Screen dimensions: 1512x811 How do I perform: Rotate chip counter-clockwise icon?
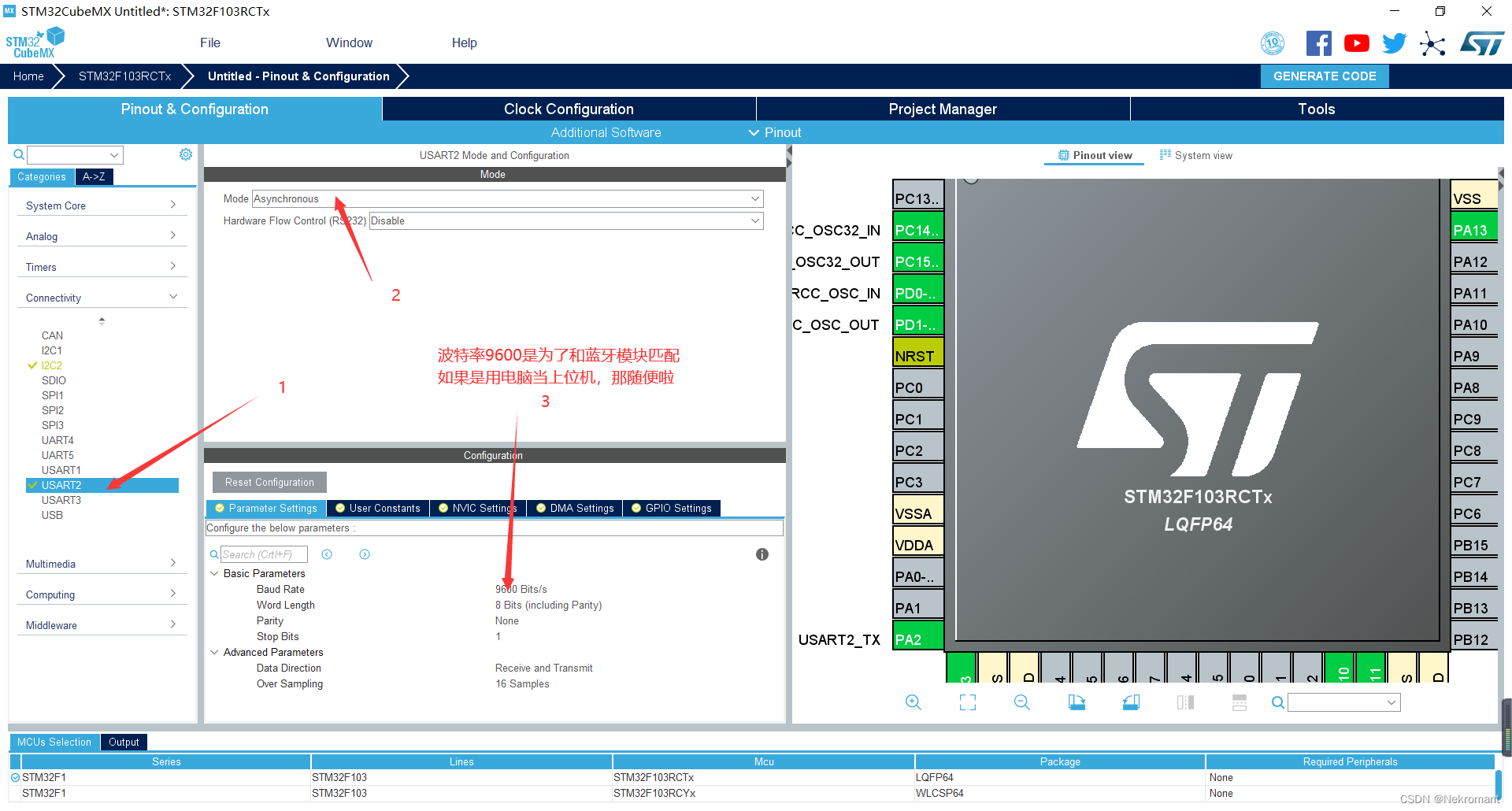click(1131, 702)
